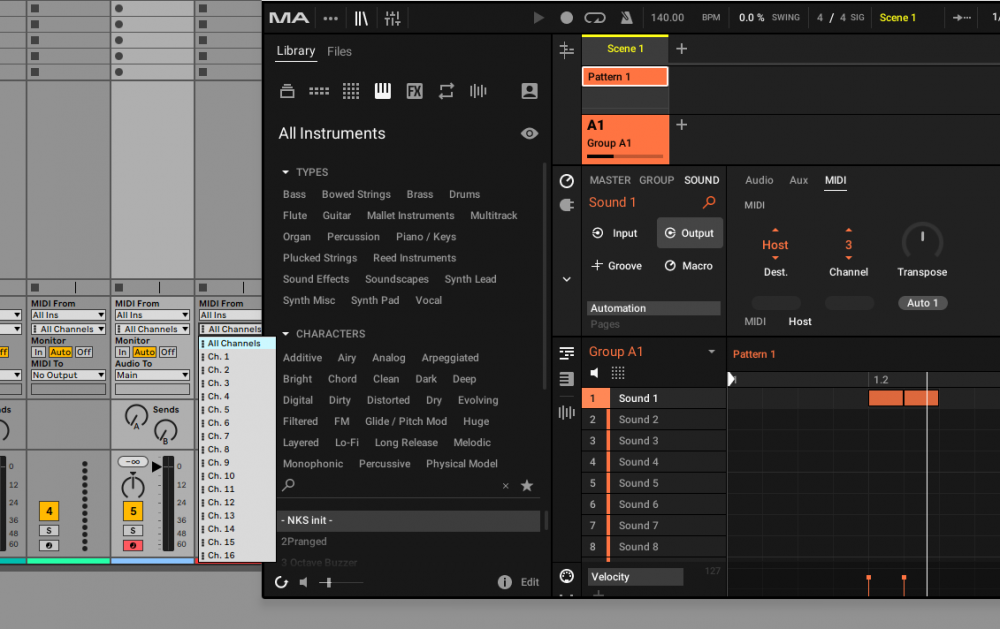Collapse the TYPES section
1000x629 pixels.
286,172
